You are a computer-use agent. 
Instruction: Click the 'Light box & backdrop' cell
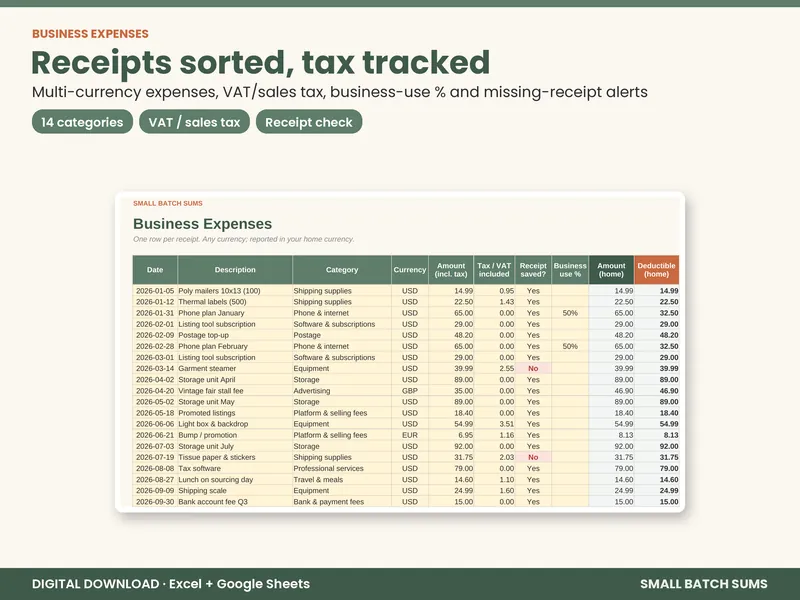point(235,424)
